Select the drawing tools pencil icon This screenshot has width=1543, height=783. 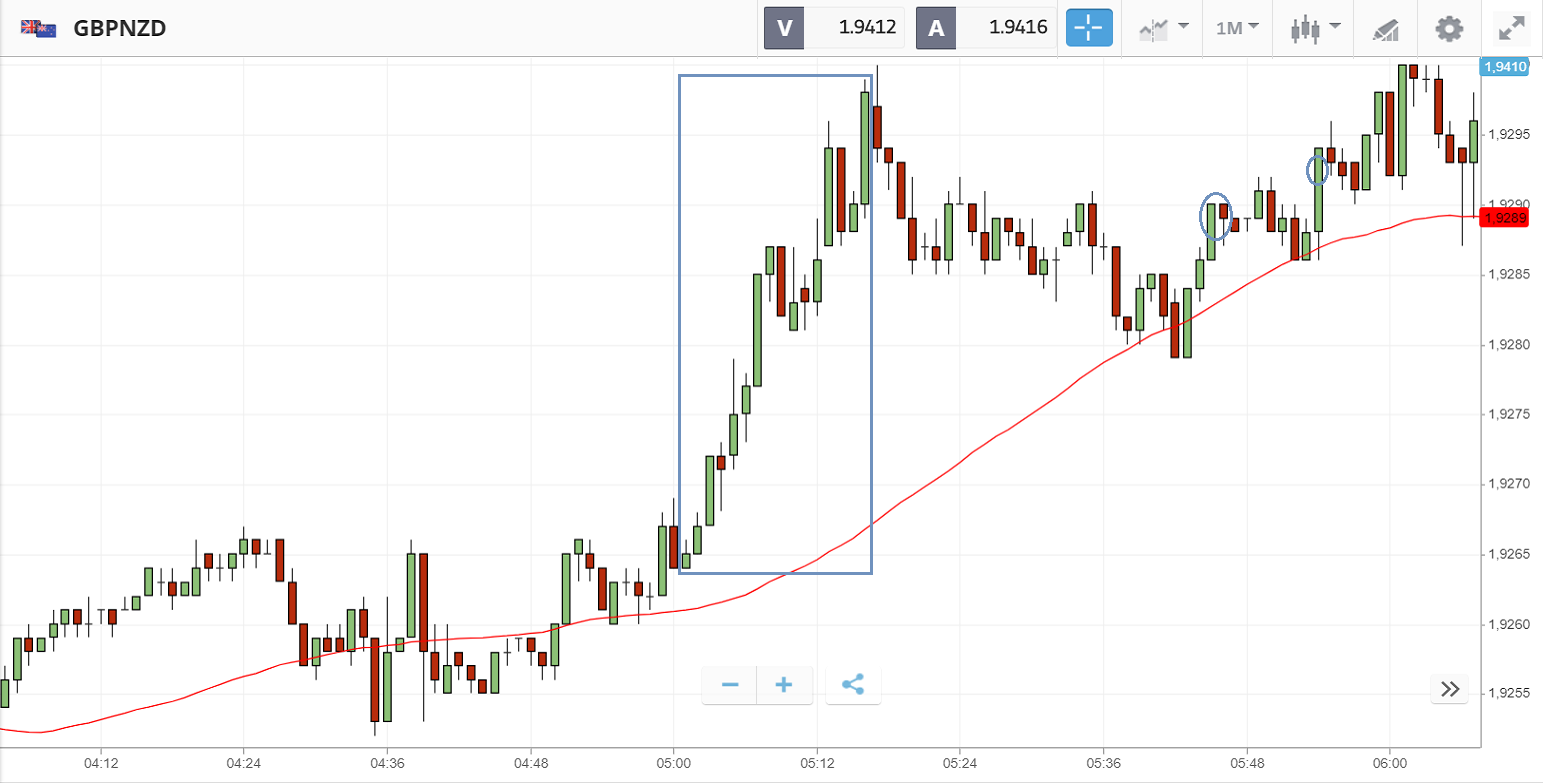(1385, 29)
